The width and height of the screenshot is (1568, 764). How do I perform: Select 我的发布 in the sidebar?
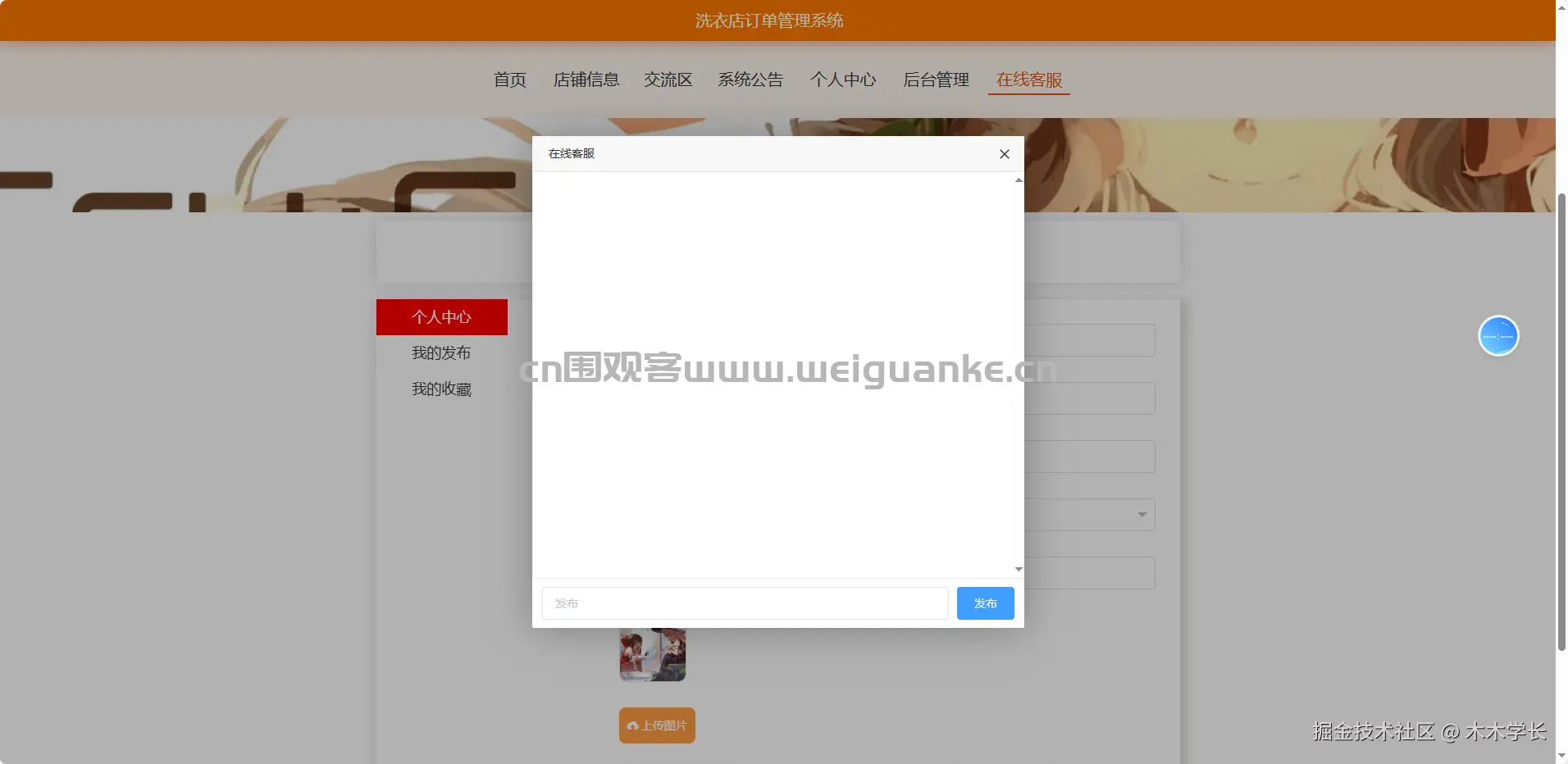tap(441, 352)
